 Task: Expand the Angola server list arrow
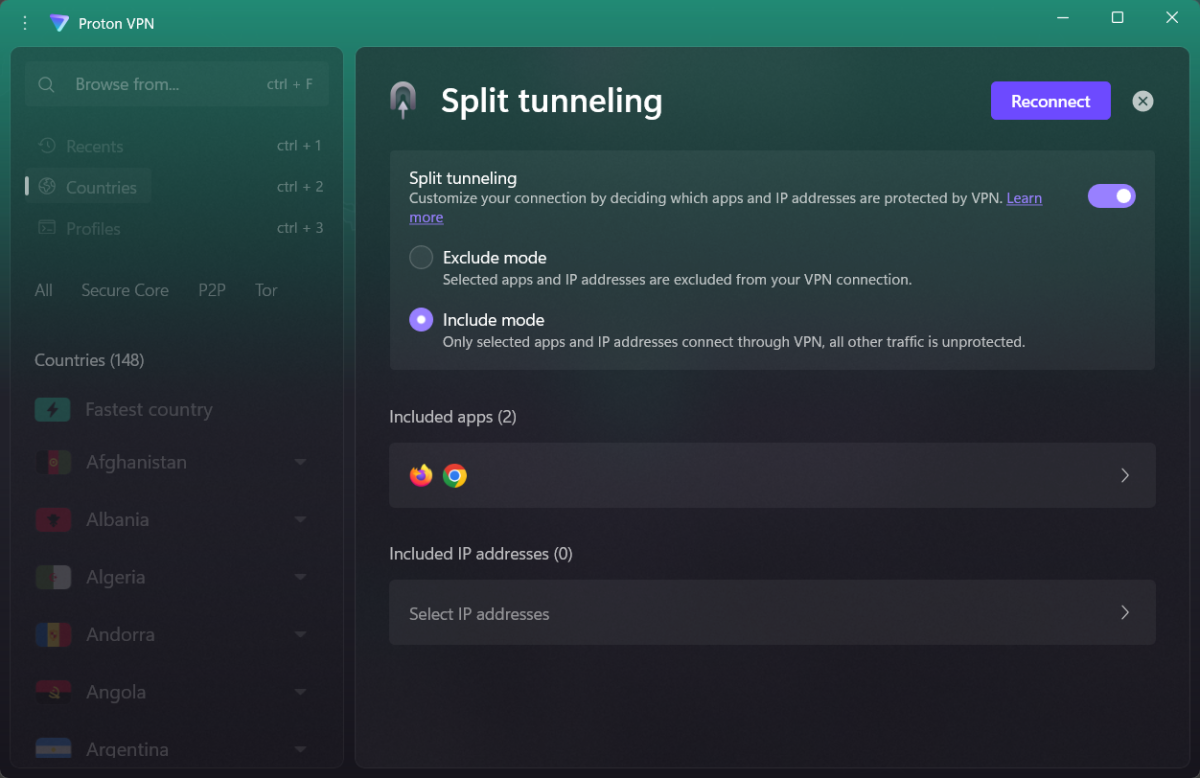tap(300, 692)
